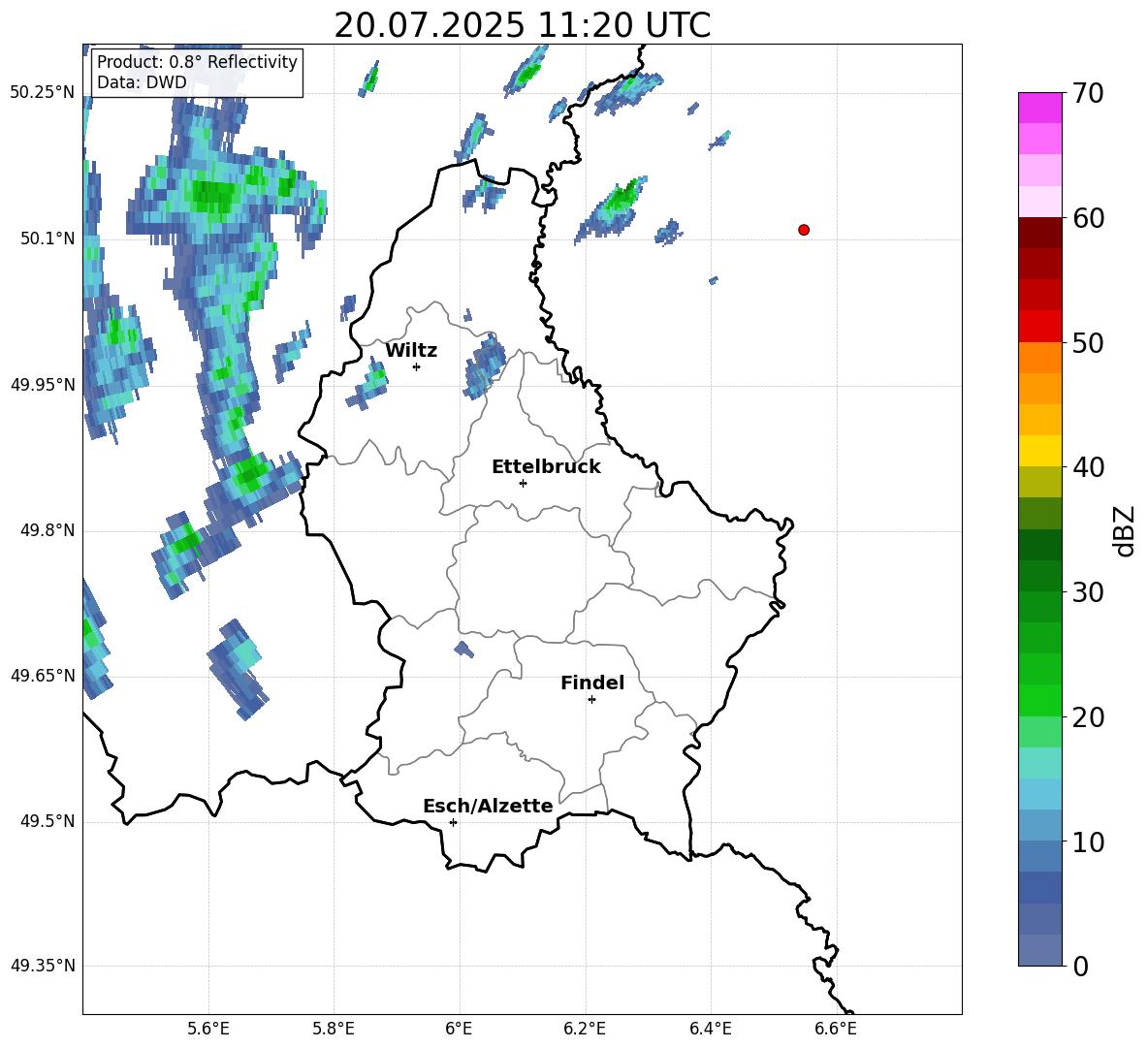This screenshot has width=1148, height=1048.
Task: Click the 0 value on the colorbar
Action: (1080, 966)
